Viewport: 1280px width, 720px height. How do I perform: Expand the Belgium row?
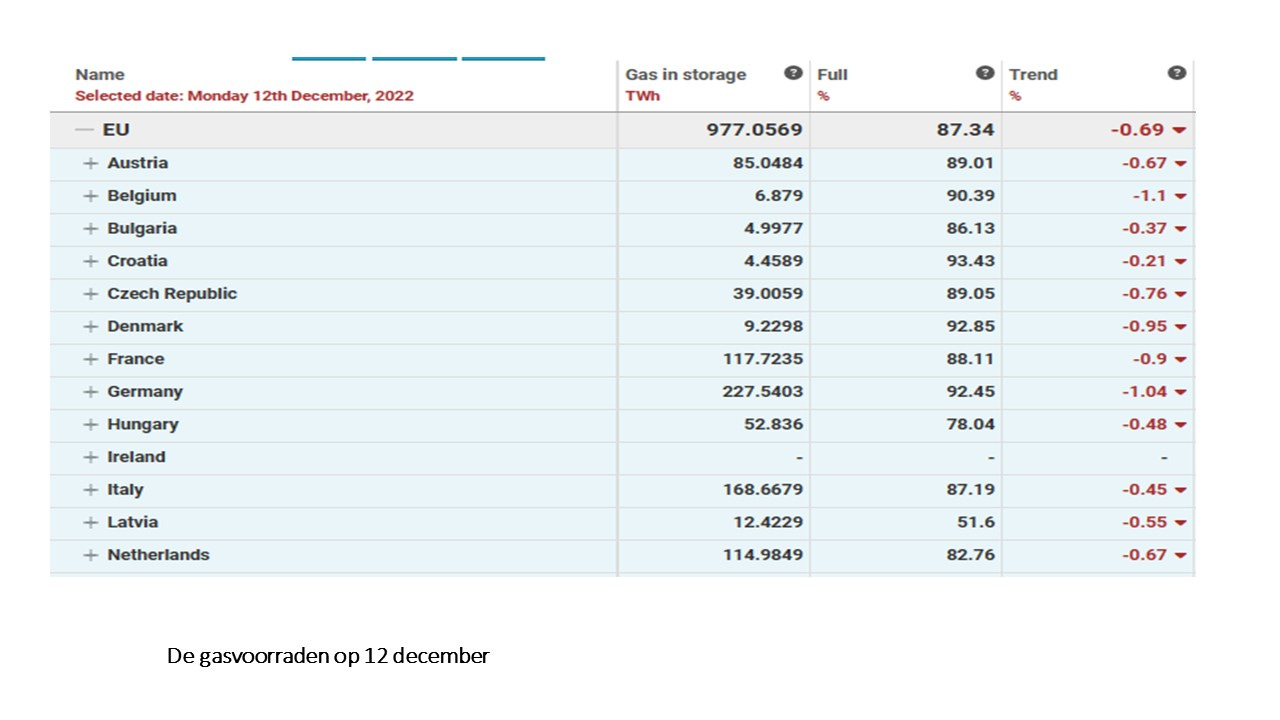[x=91, y=196]
